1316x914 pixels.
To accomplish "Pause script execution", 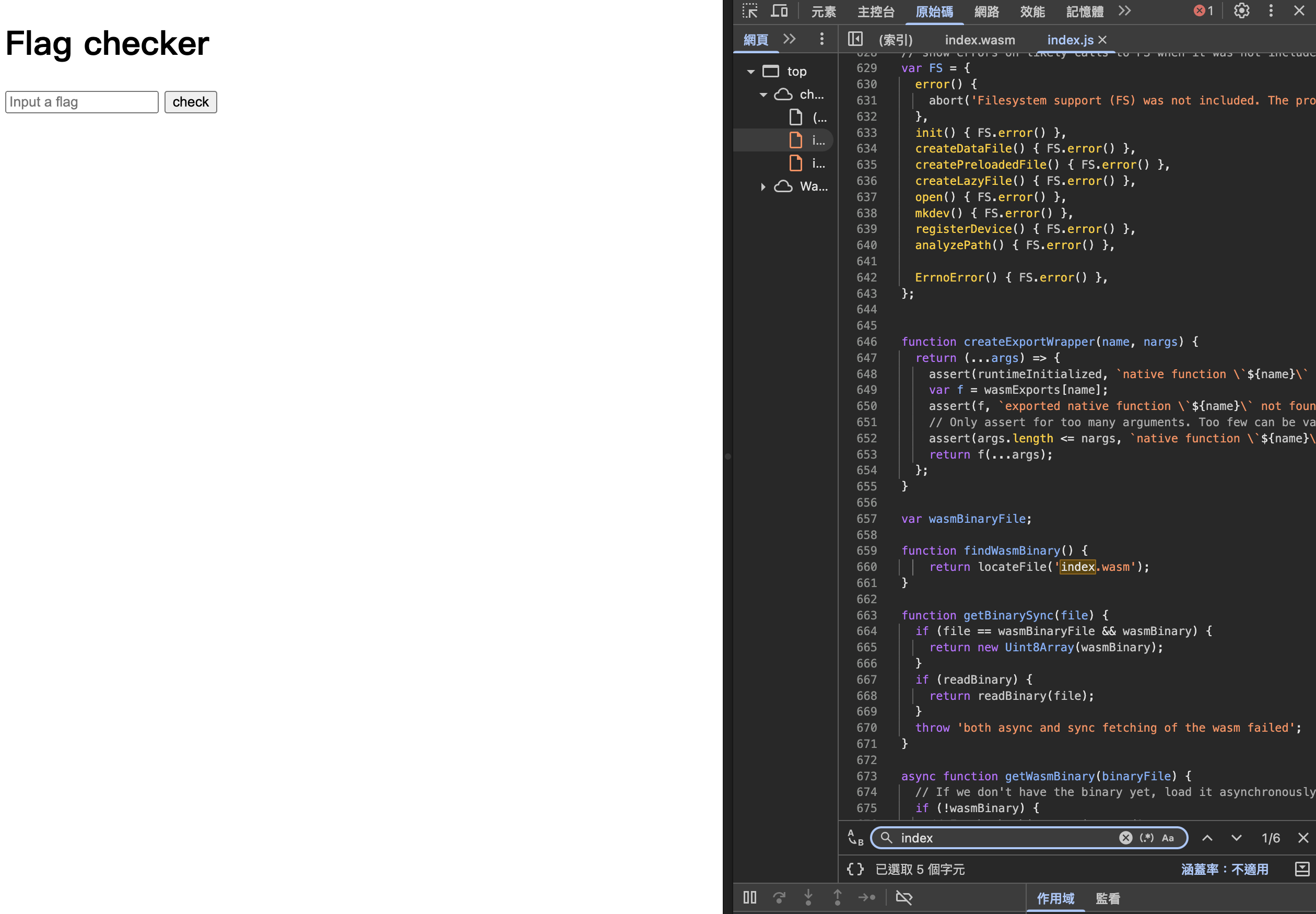I will [x=749, y=897].
